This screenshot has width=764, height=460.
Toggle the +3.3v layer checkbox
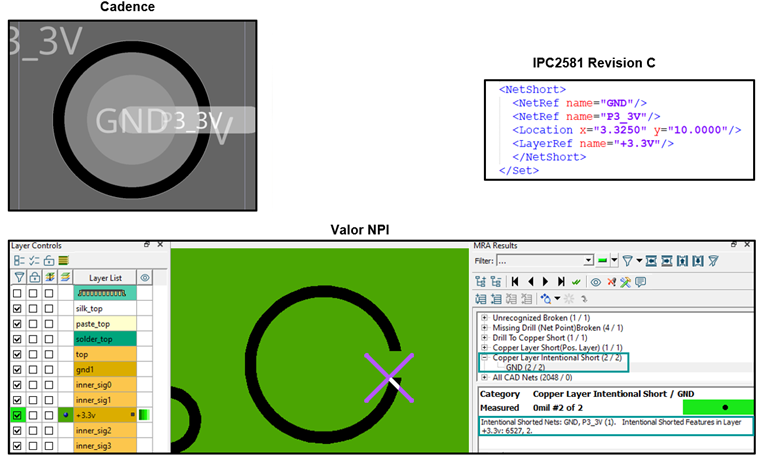[17, 414]
